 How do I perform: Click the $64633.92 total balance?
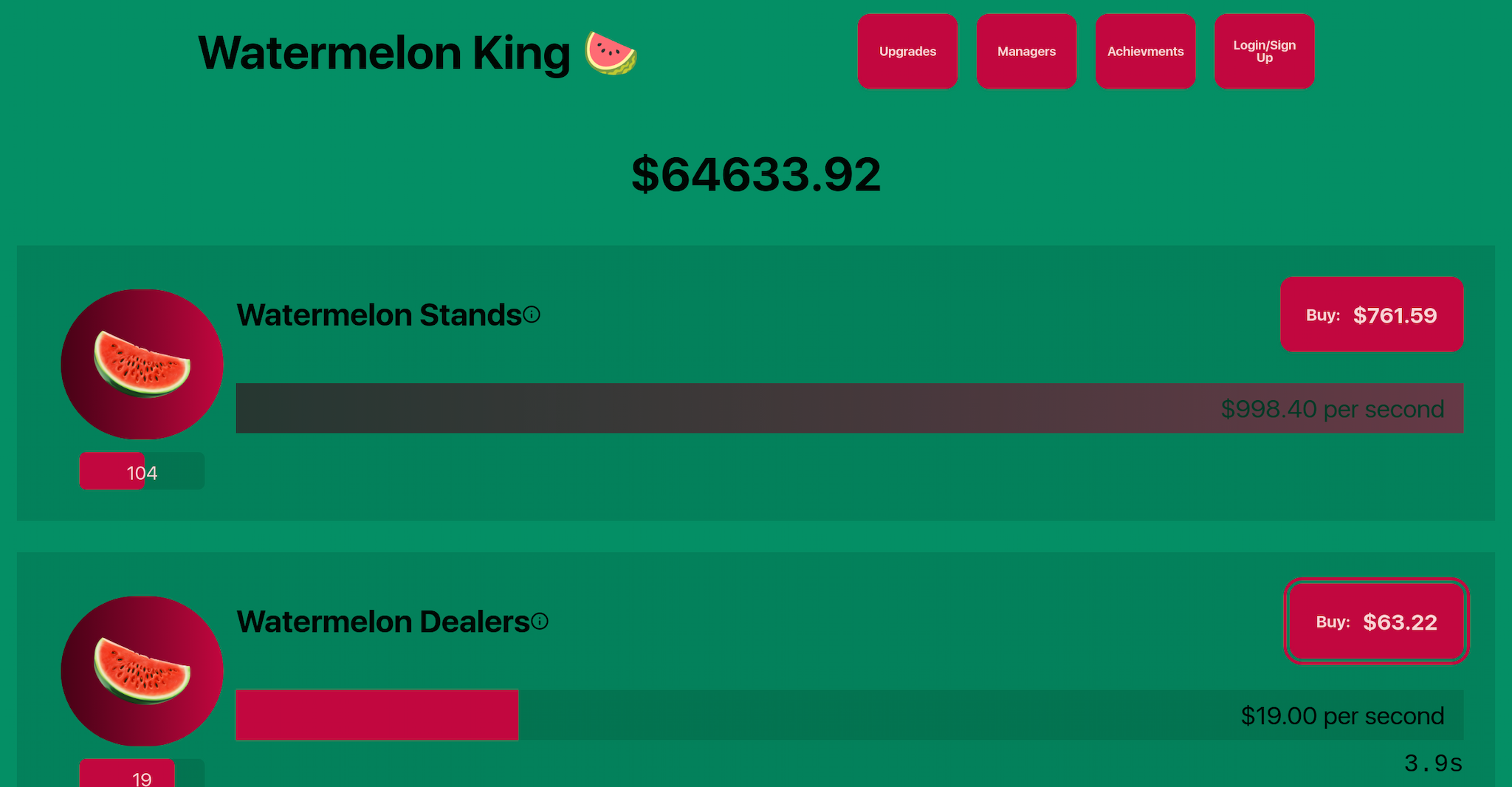pos(756,175)
